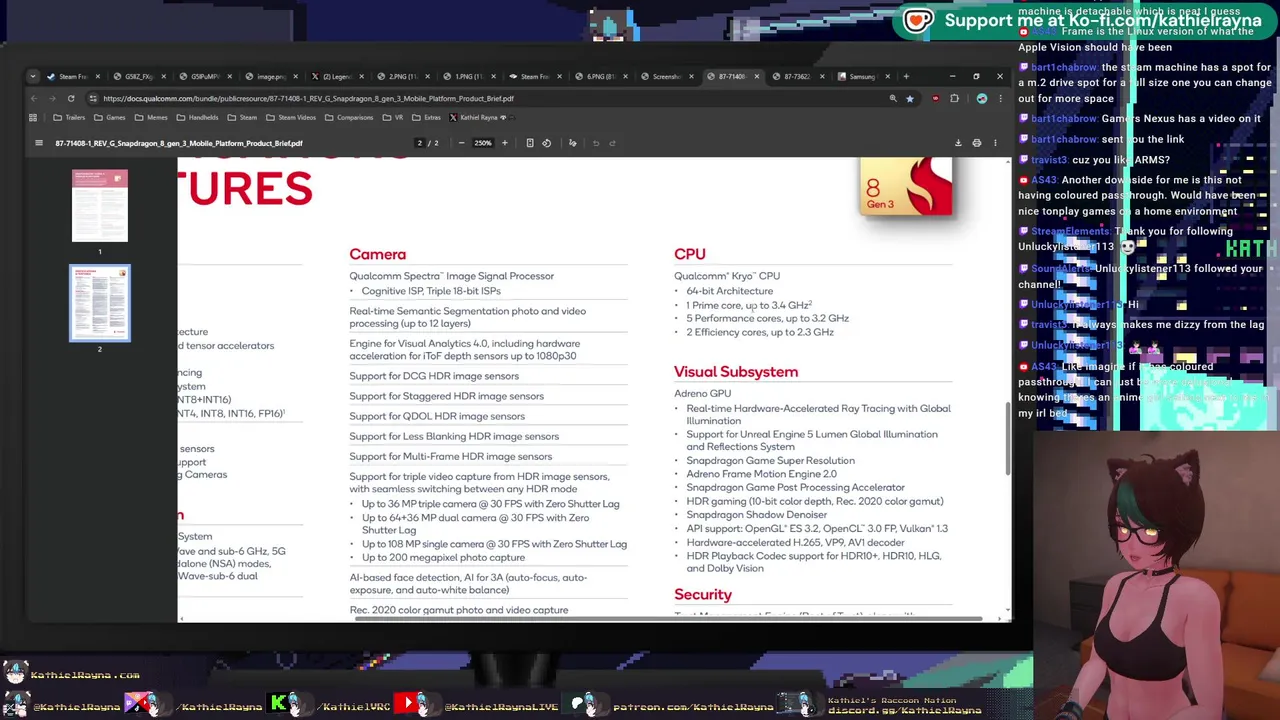1280x720 pixels.
Task: Open the Chrome three-dot menu
Action: [1000, 98]
